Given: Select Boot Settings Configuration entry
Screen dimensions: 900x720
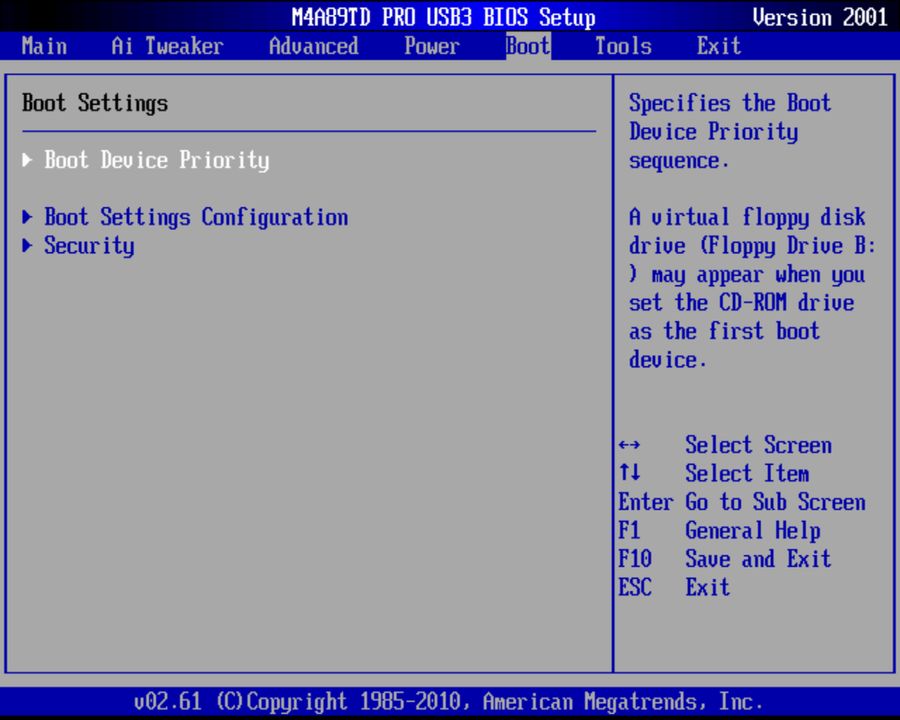Looking at the screenshot, I should click(196, 217).
